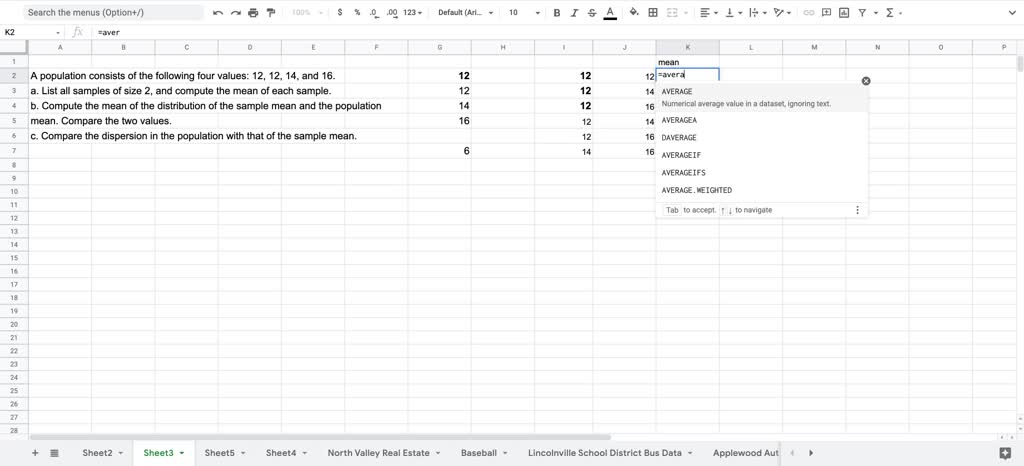Select the Paint format tool

pos(270,13)
